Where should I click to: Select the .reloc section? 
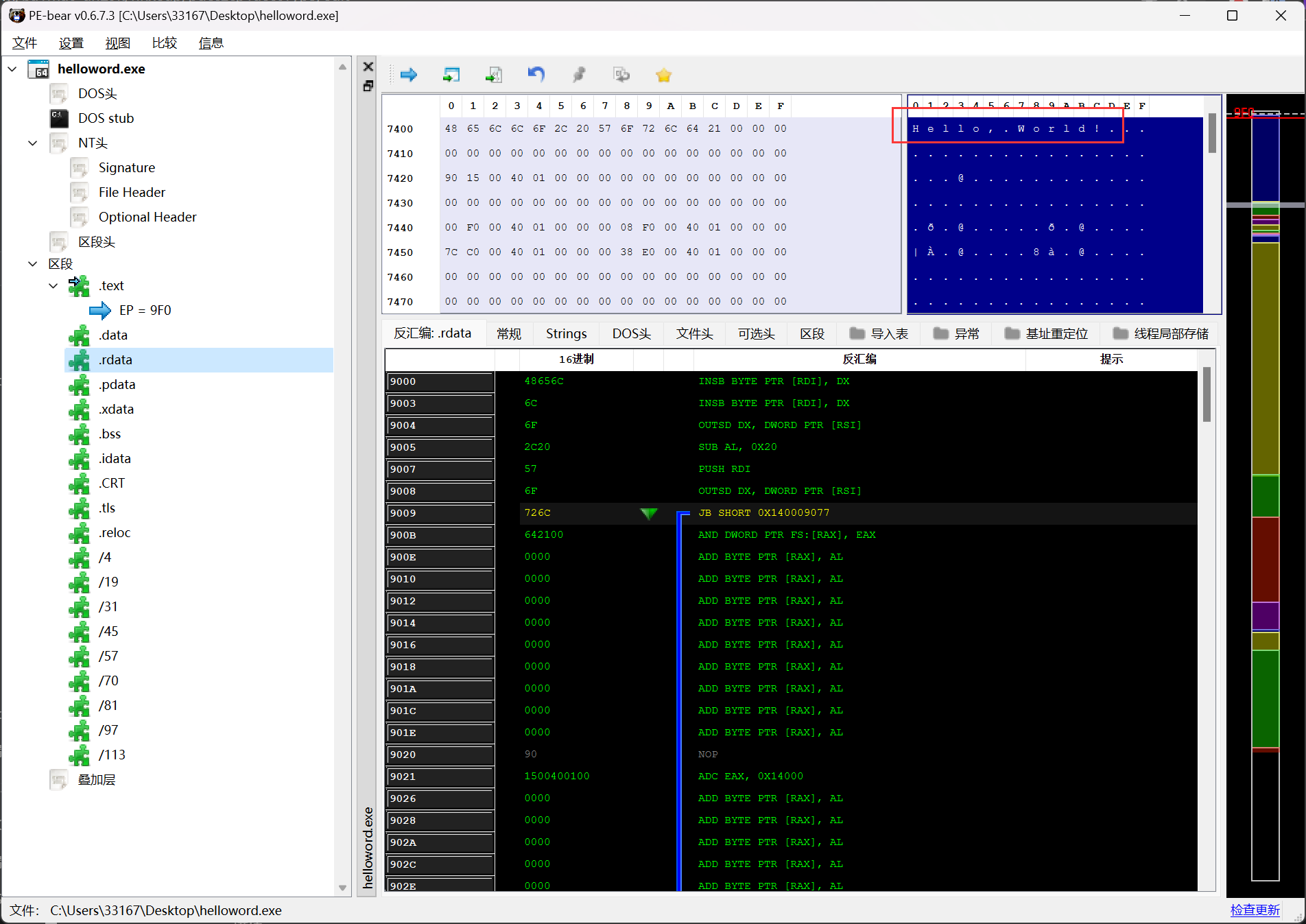click(x=115, y=532)
